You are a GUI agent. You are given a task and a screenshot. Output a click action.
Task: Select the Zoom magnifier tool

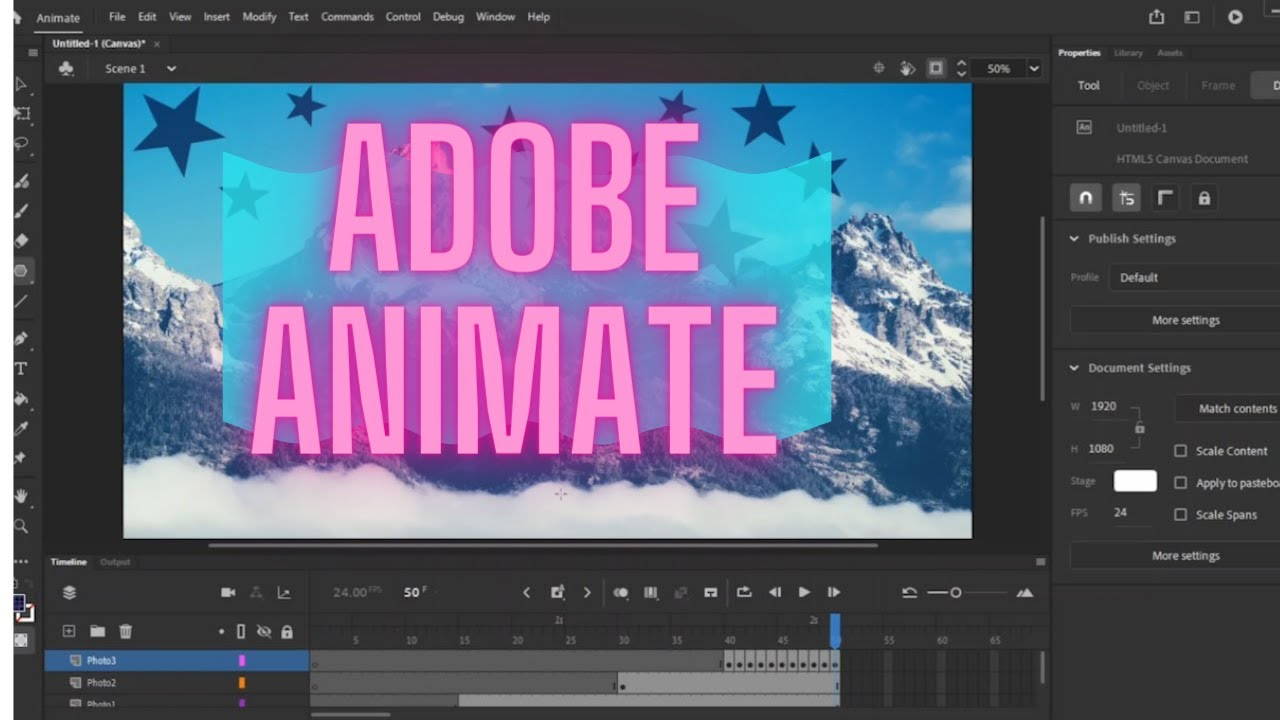point(21,526)
